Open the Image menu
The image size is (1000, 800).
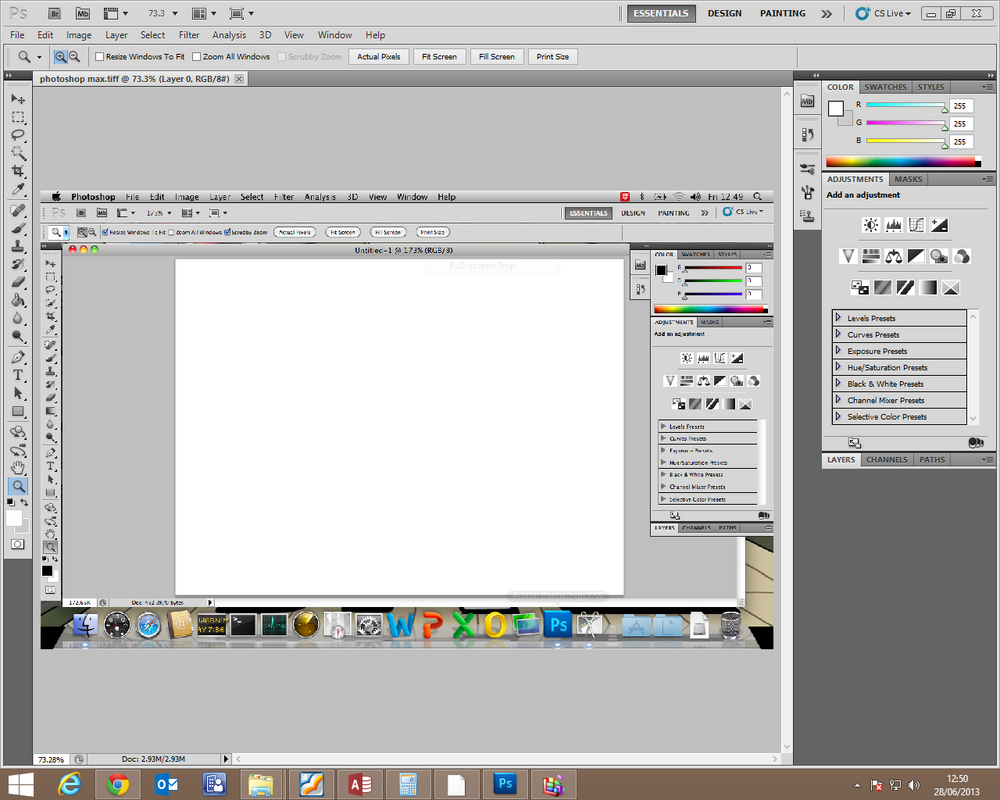pyautogui.click(x=79, y=35)
